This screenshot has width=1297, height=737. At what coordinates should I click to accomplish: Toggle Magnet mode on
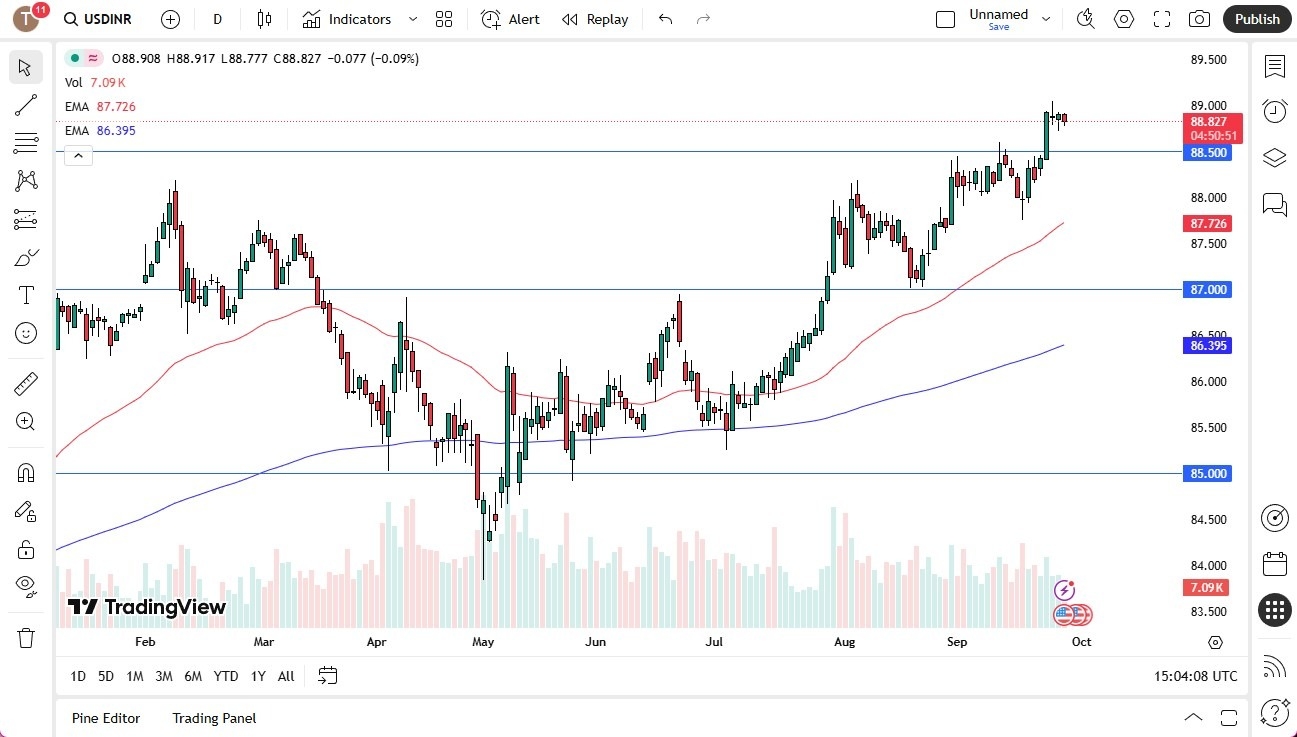[26, 471]
